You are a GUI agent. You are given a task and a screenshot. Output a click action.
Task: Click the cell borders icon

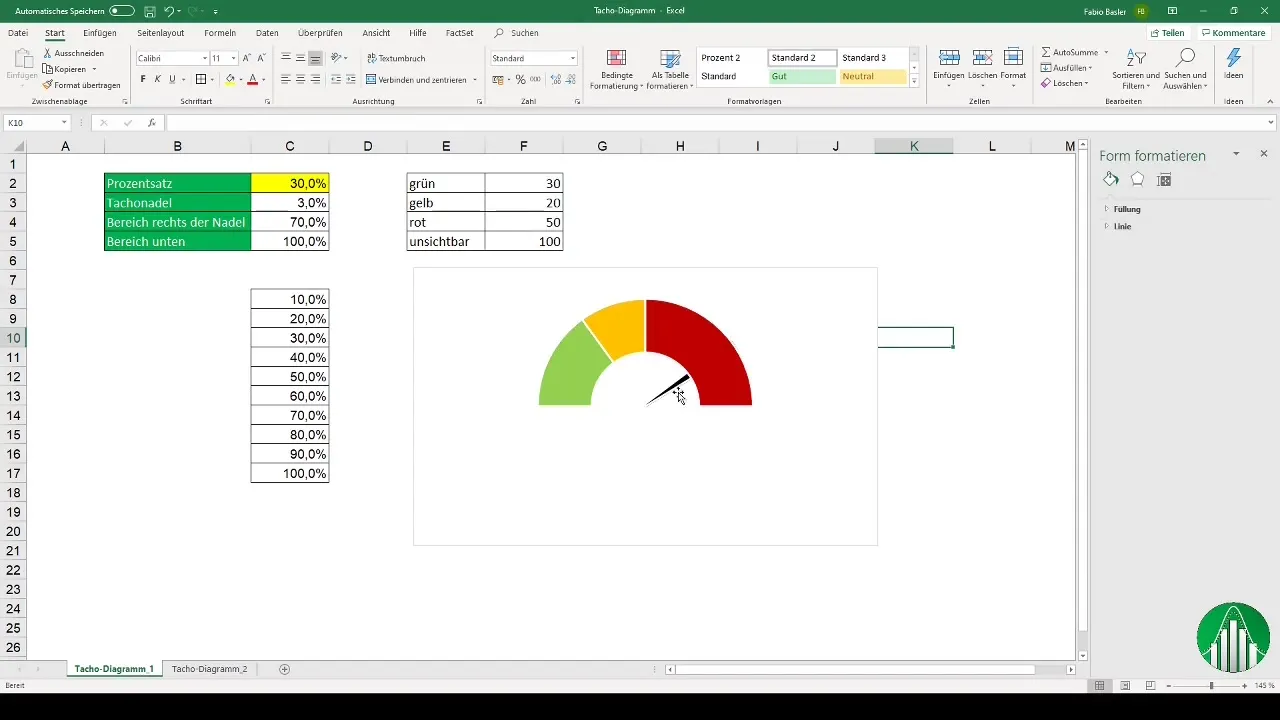pos(200,79)
